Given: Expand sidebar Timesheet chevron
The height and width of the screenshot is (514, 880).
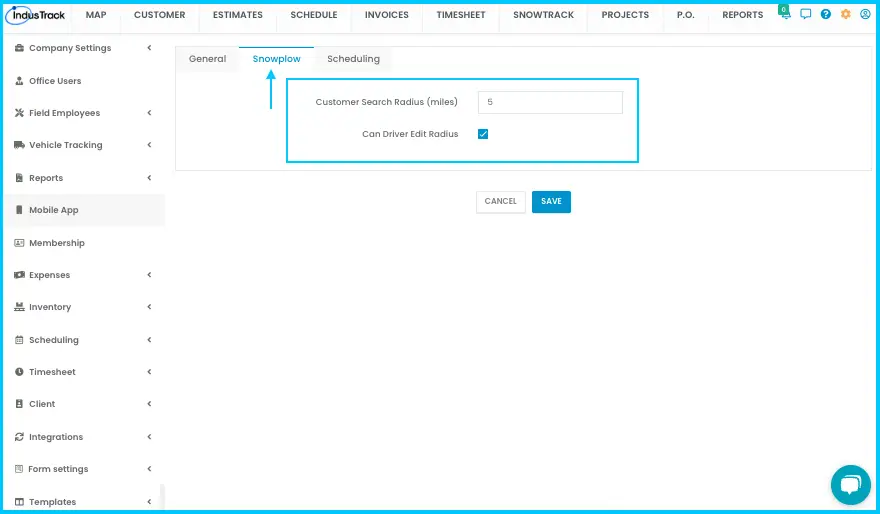Looking at the screenshot, I should point(149,372).
